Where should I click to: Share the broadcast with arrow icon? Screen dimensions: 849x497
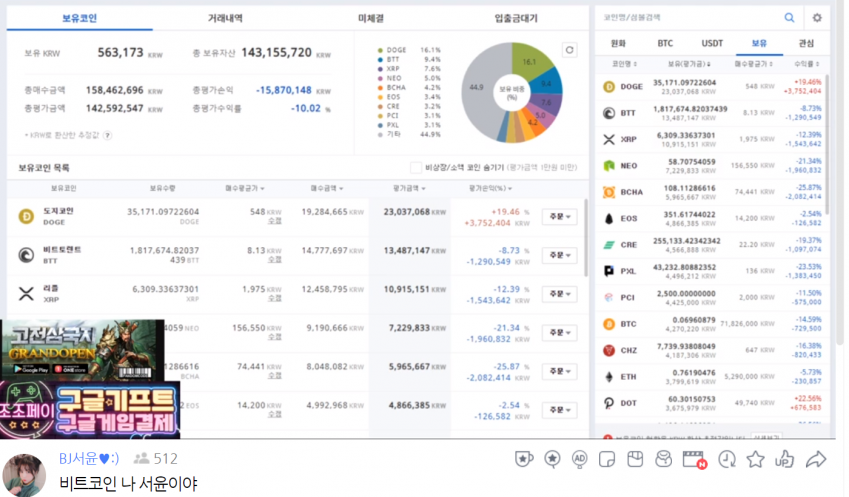click(816, 460)
